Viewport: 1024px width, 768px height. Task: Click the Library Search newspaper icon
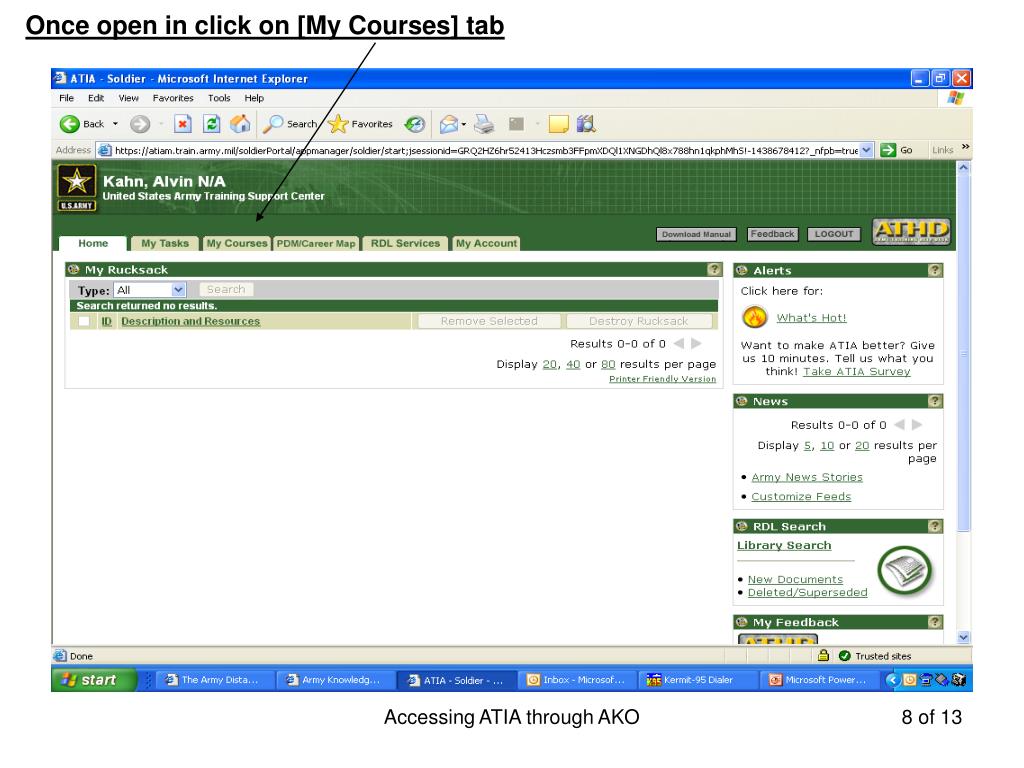[x=904, y=570]
